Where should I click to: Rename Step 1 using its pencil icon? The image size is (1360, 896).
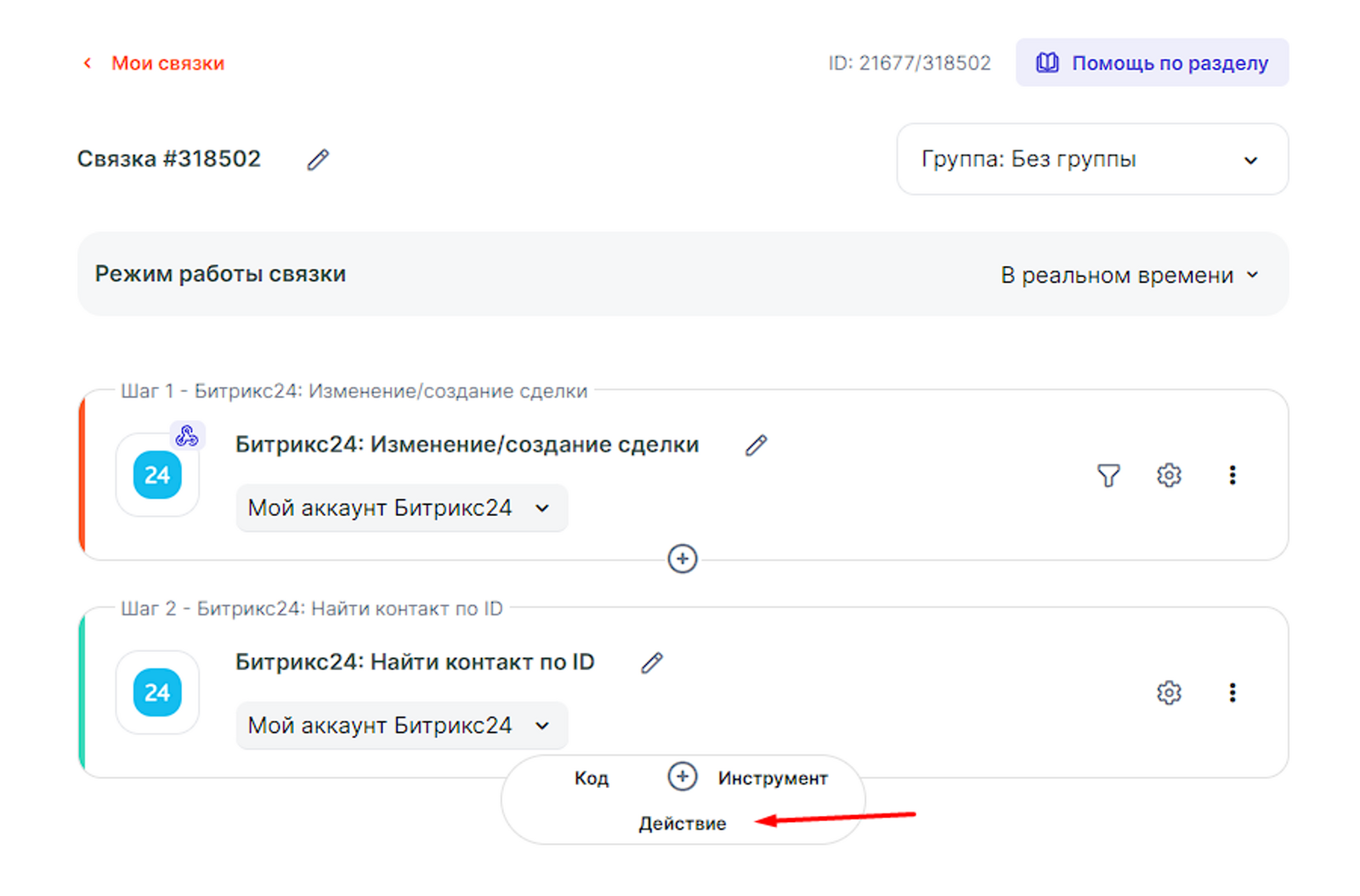pyautogui.click(x=756, y=445)
